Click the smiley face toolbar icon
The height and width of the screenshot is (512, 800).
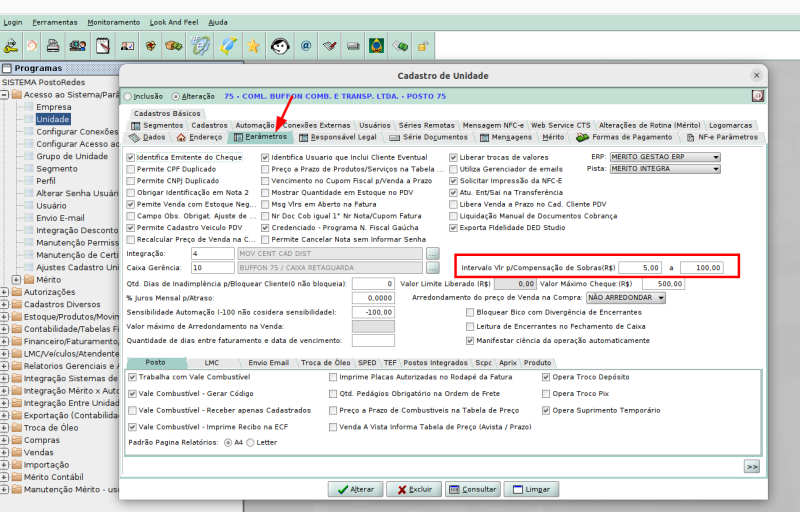click(280, 46)
